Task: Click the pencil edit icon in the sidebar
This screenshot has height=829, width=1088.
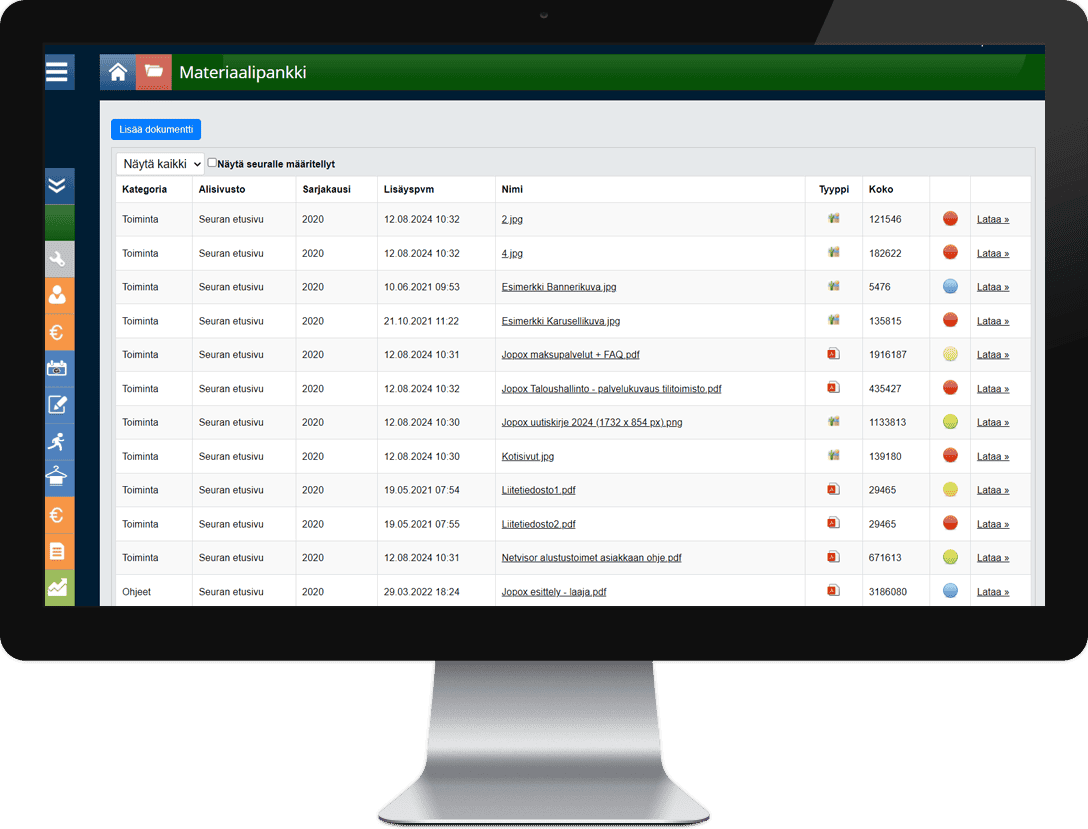Action: (x=59, y=405)
